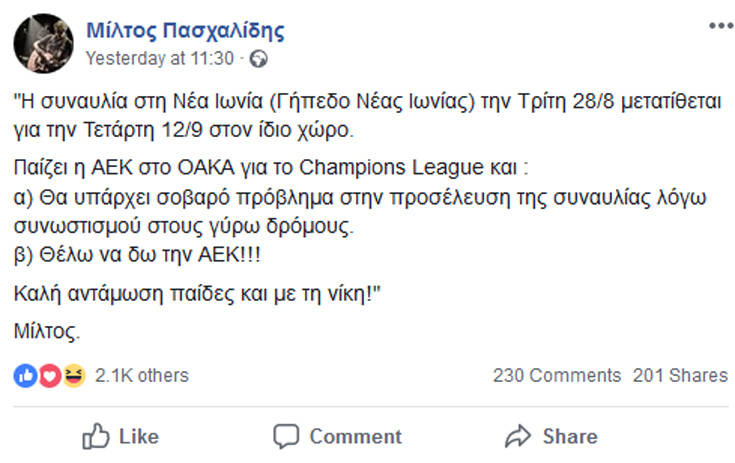Click the blue thumbs-up reaction icon
Image resolution: width=735 pixels, height=463 pixels.
click(x=25, y=375)
